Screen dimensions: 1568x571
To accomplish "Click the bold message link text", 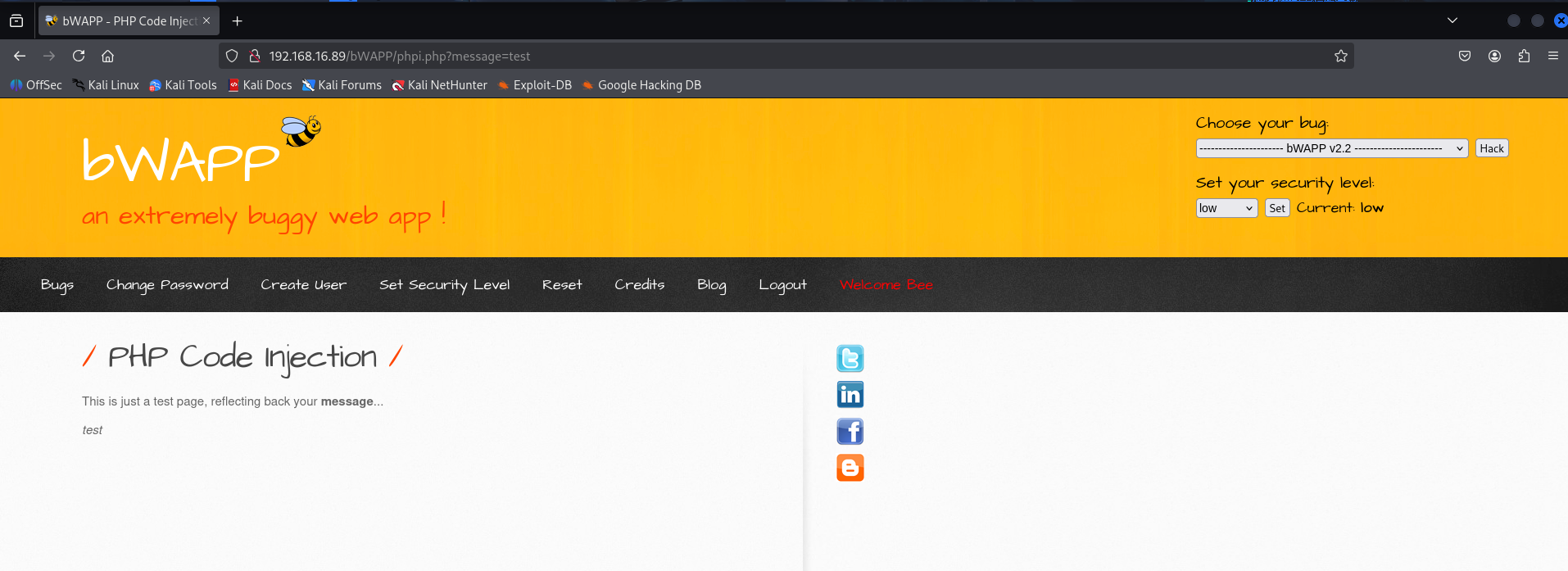I will [347, 401].
